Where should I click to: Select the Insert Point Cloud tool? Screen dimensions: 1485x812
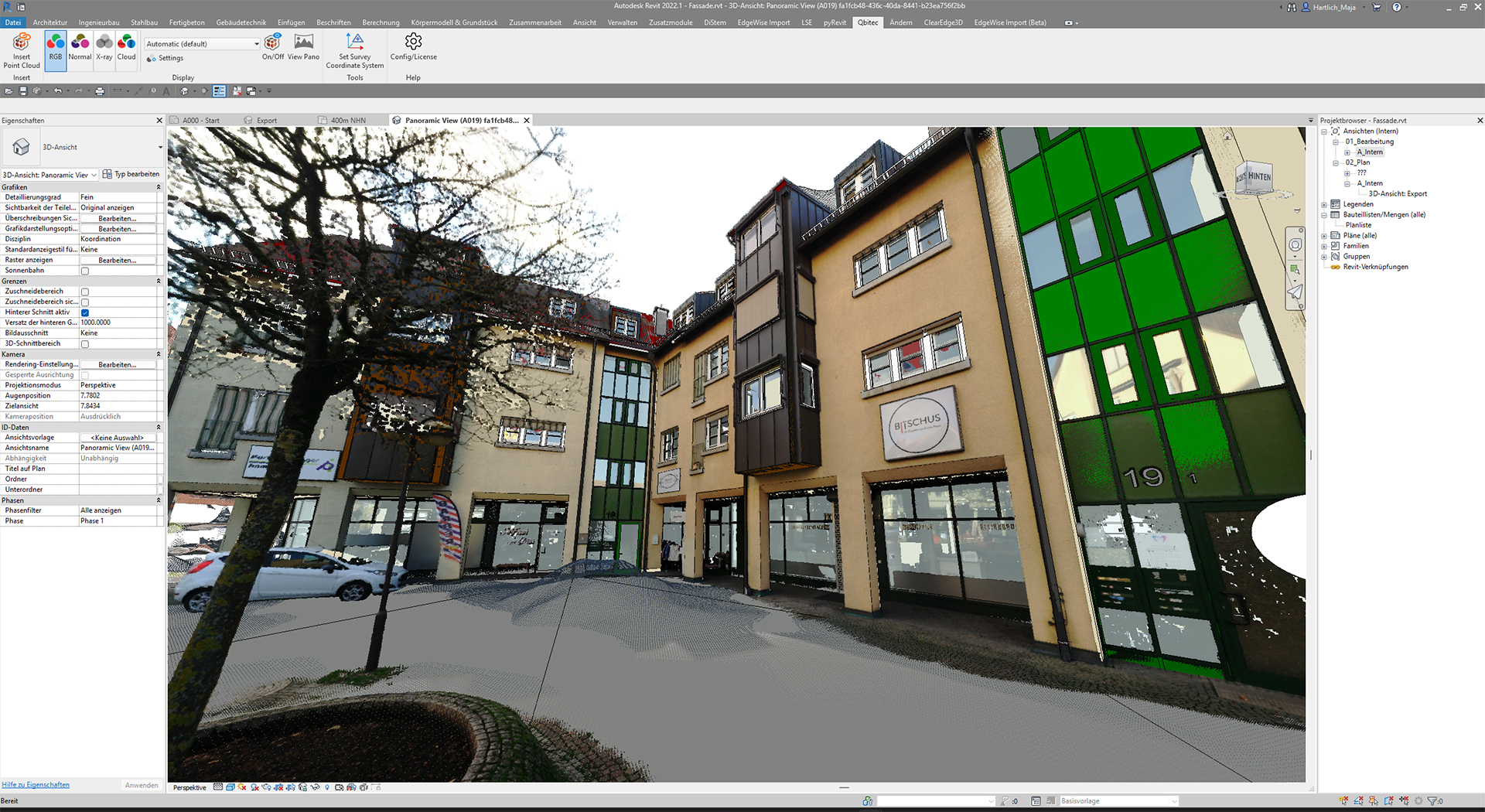point(21,51)
